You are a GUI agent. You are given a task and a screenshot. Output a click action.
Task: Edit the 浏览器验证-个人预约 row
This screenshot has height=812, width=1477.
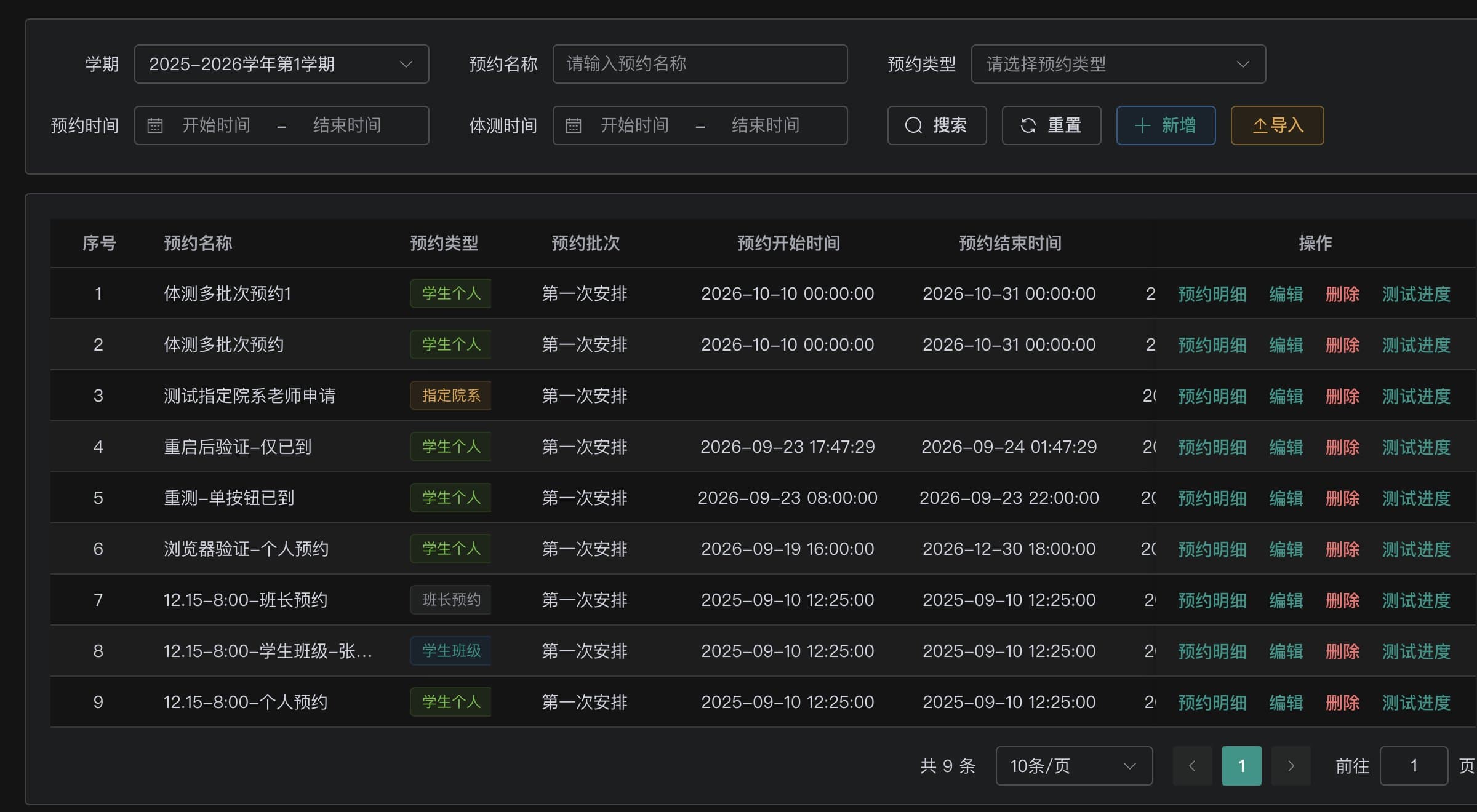click(x=1286, y=549)
